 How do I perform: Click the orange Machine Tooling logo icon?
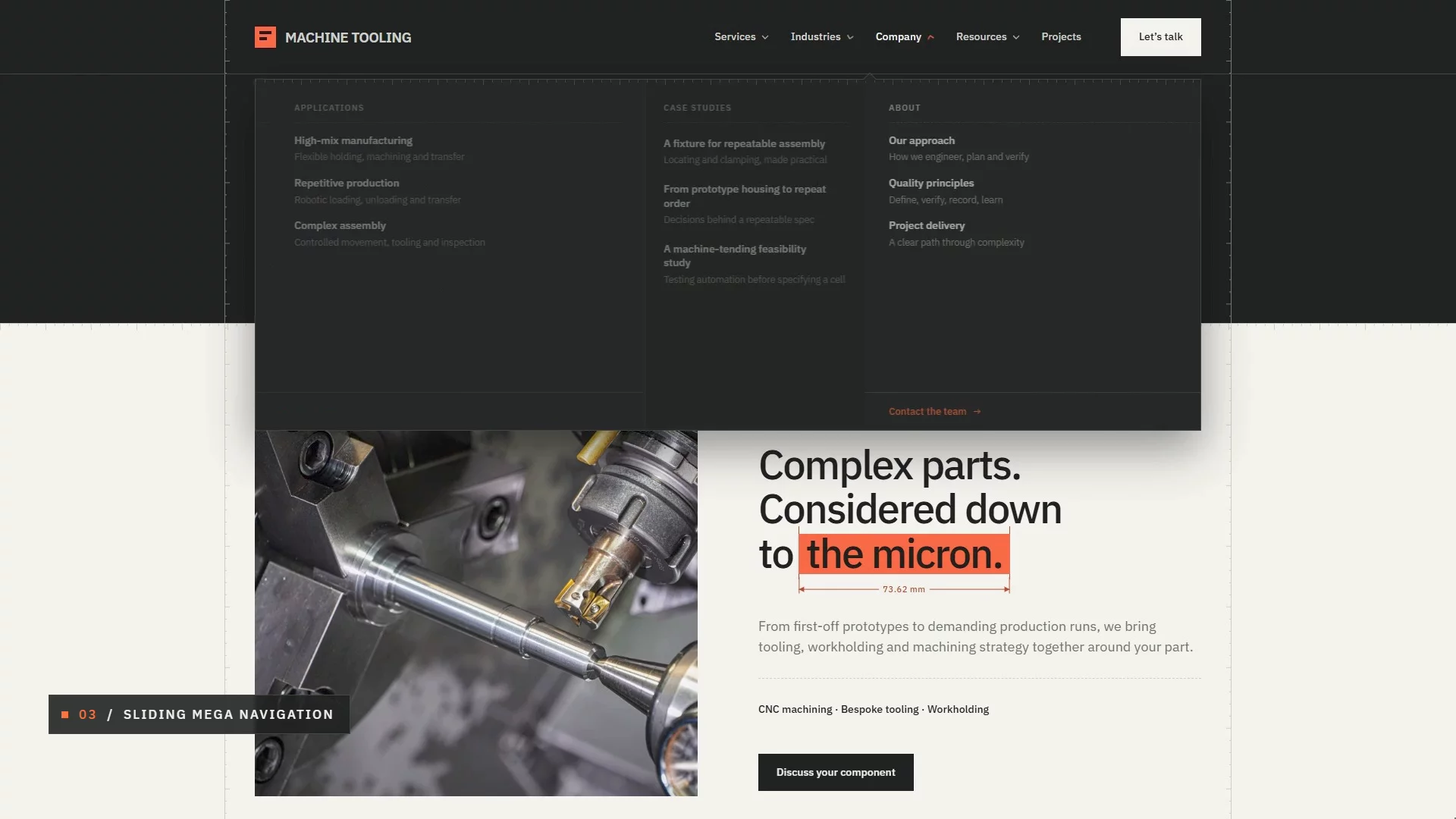[x=265, y=37]
